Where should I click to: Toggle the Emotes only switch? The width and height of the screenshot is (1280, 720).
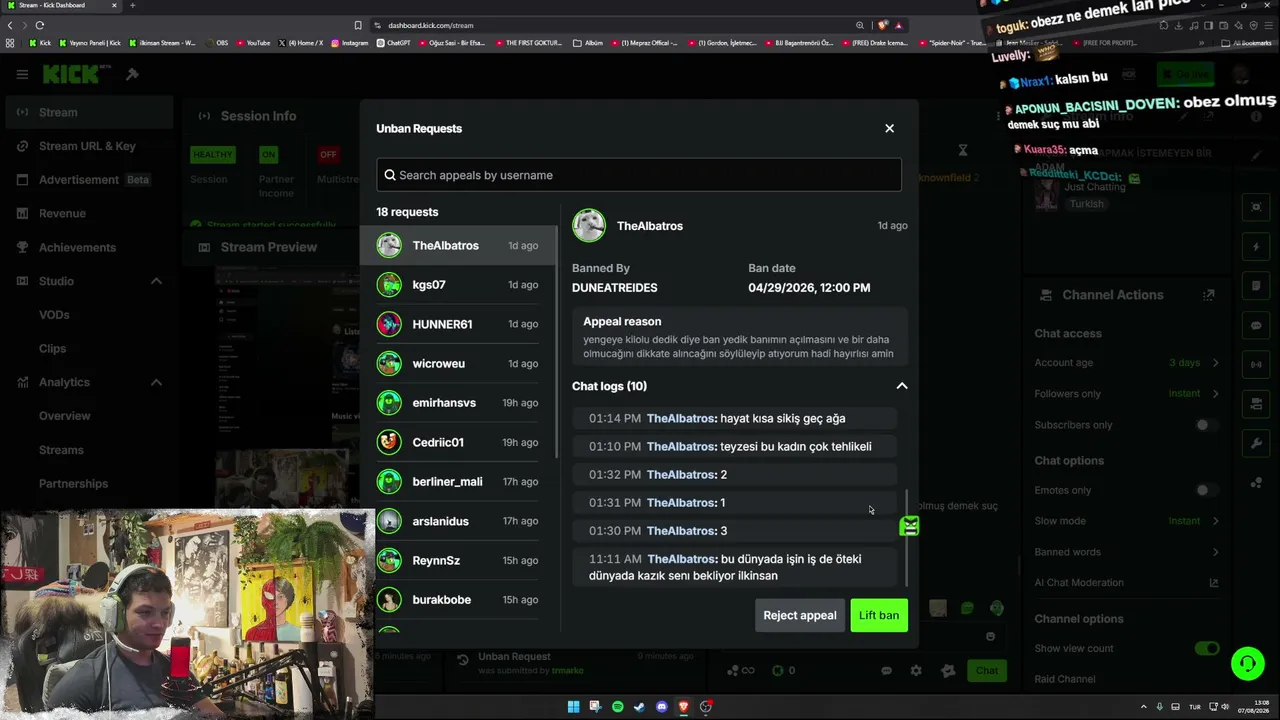tap(1207, 490)
